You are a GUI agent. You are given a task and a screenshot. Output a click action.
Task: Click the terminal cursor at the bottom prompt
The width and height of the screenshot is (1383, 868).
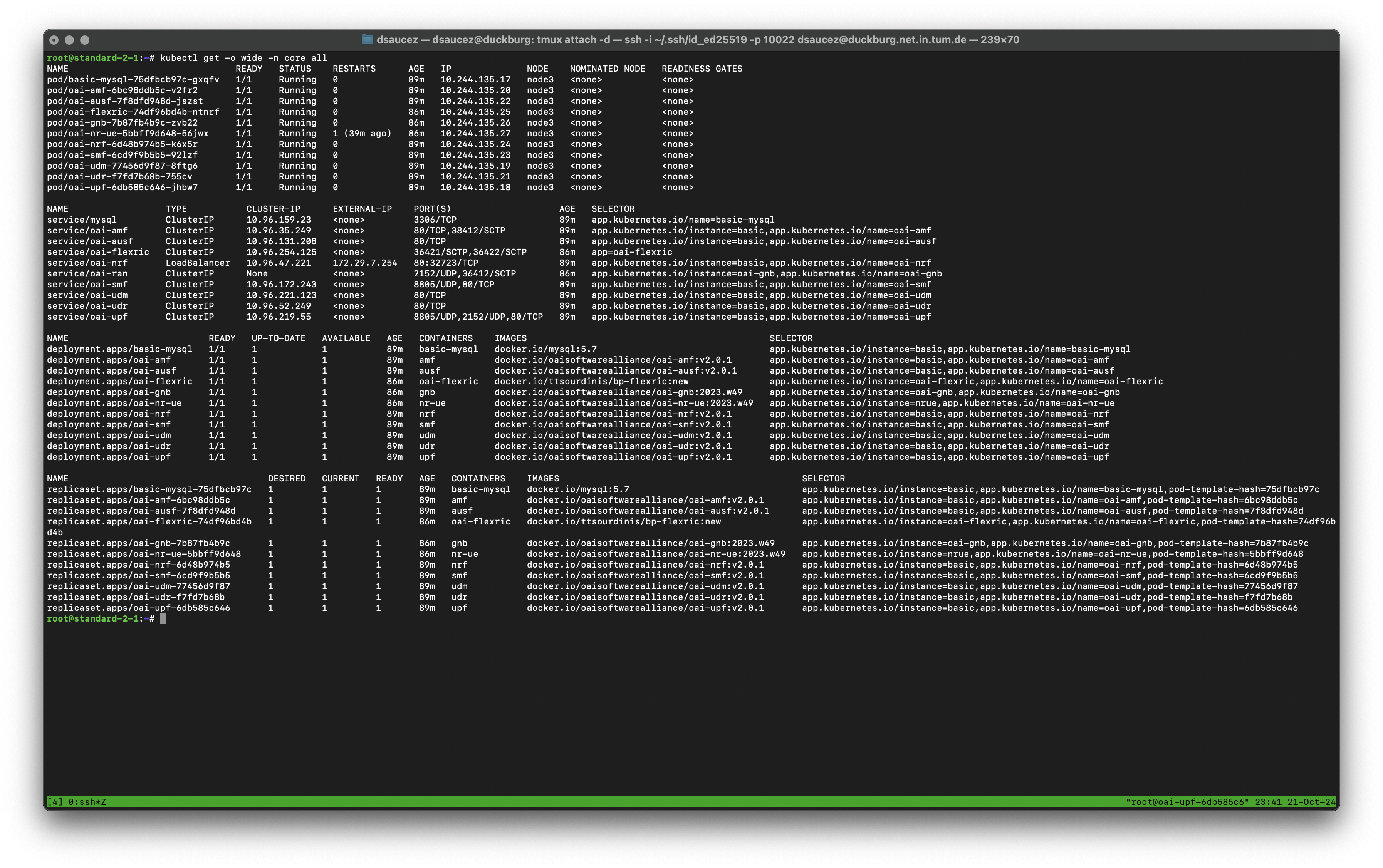click(163, 618)
